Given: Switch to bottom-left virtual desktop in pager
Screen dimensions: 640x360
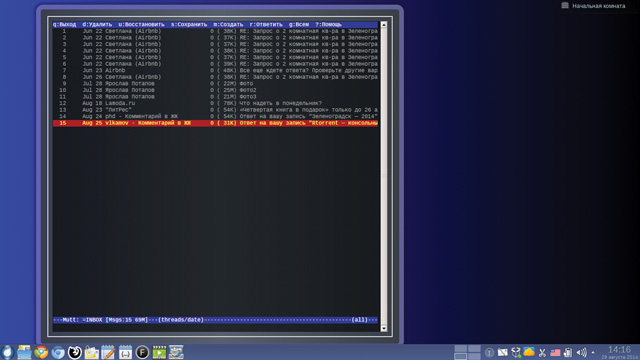Looking at the screenshot, I should 461,356.
